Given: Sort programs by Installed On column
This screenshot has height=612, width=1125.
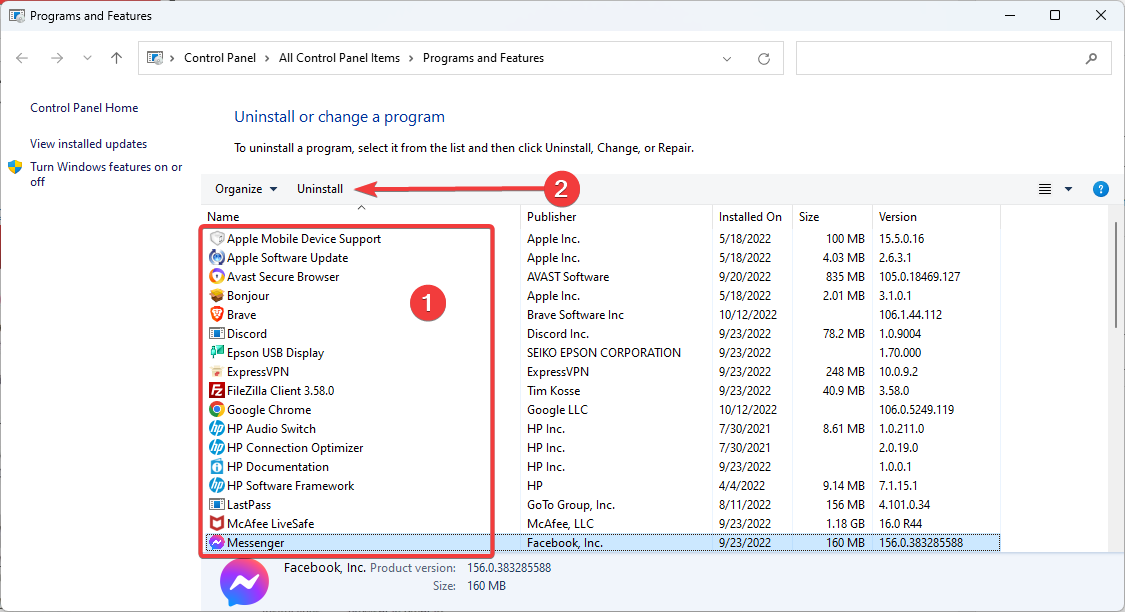Looking at the screenshot, I should tap(750, 217).
